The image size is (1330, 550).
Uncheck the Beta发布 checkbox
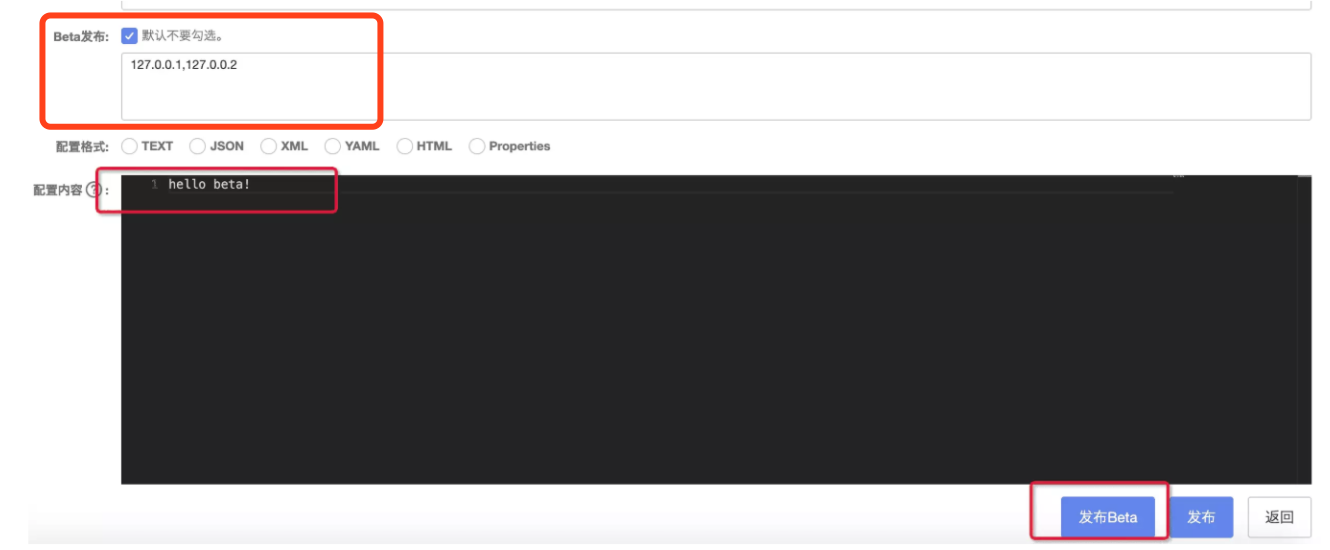pyautogui.click(x=129, y=36)
